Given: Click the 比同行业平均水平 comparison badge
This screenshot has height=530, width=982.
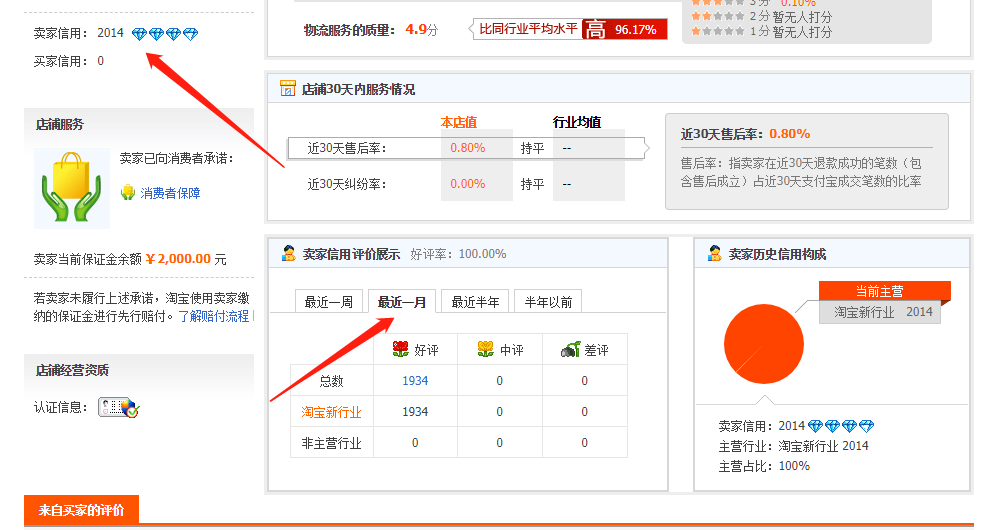Looking at the screenshot, I should coord(528,29).
